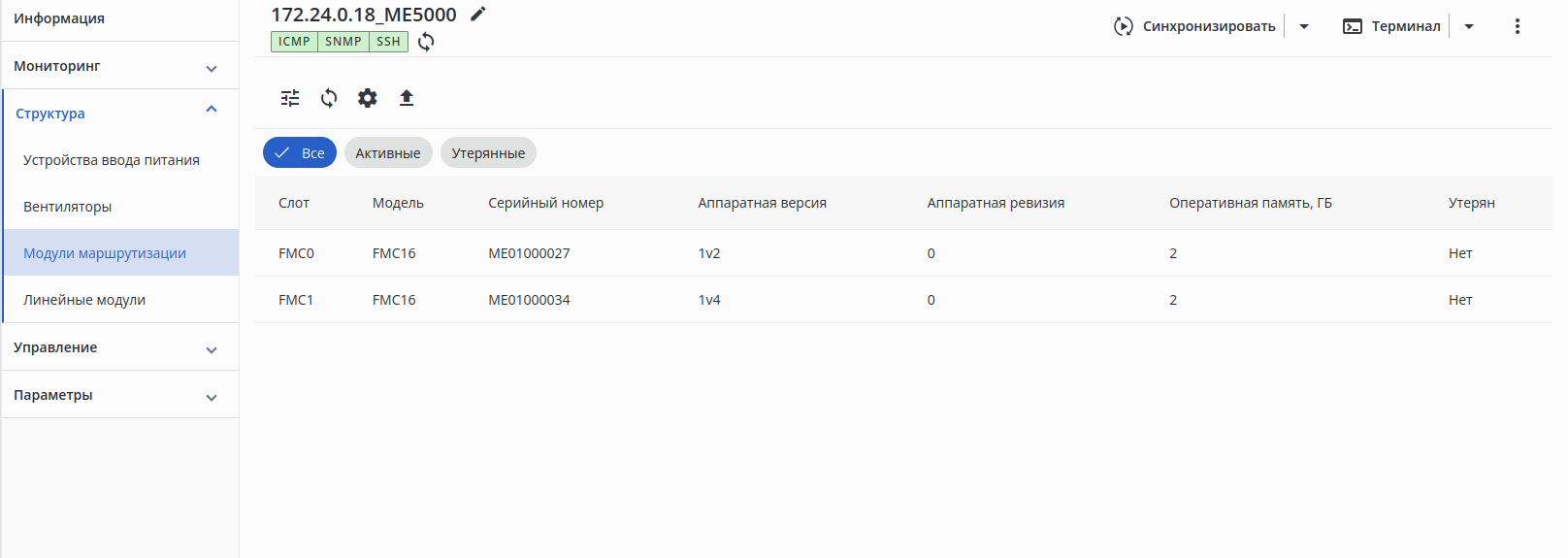Toggle the Утерянные filter chip
This screenshot has height=558, width=1568.
[x=488, y=153]
